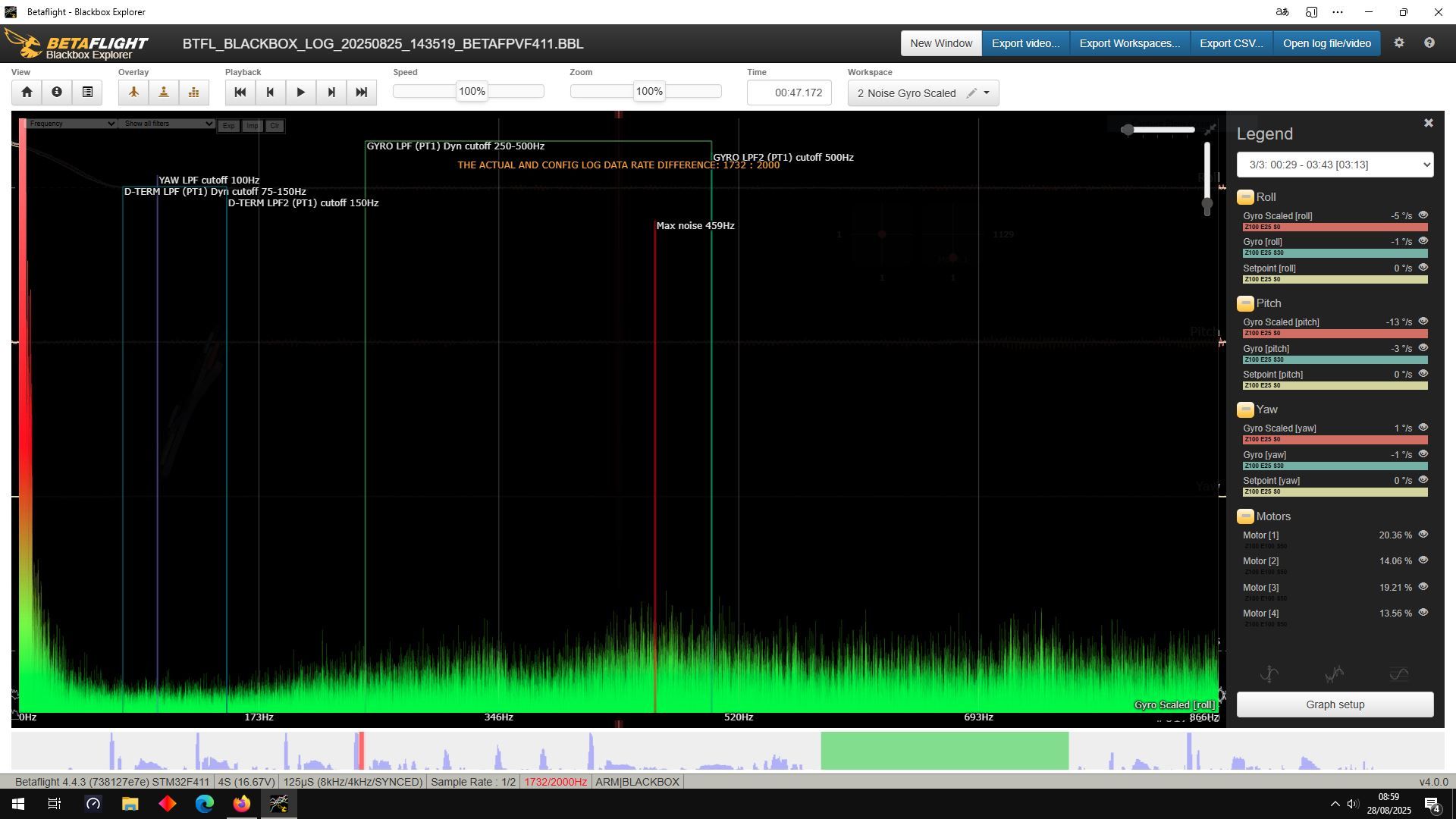Viewport: 1456px width, 819px height.
Task: Jump to start of log playback
Action: click(240, 93)
